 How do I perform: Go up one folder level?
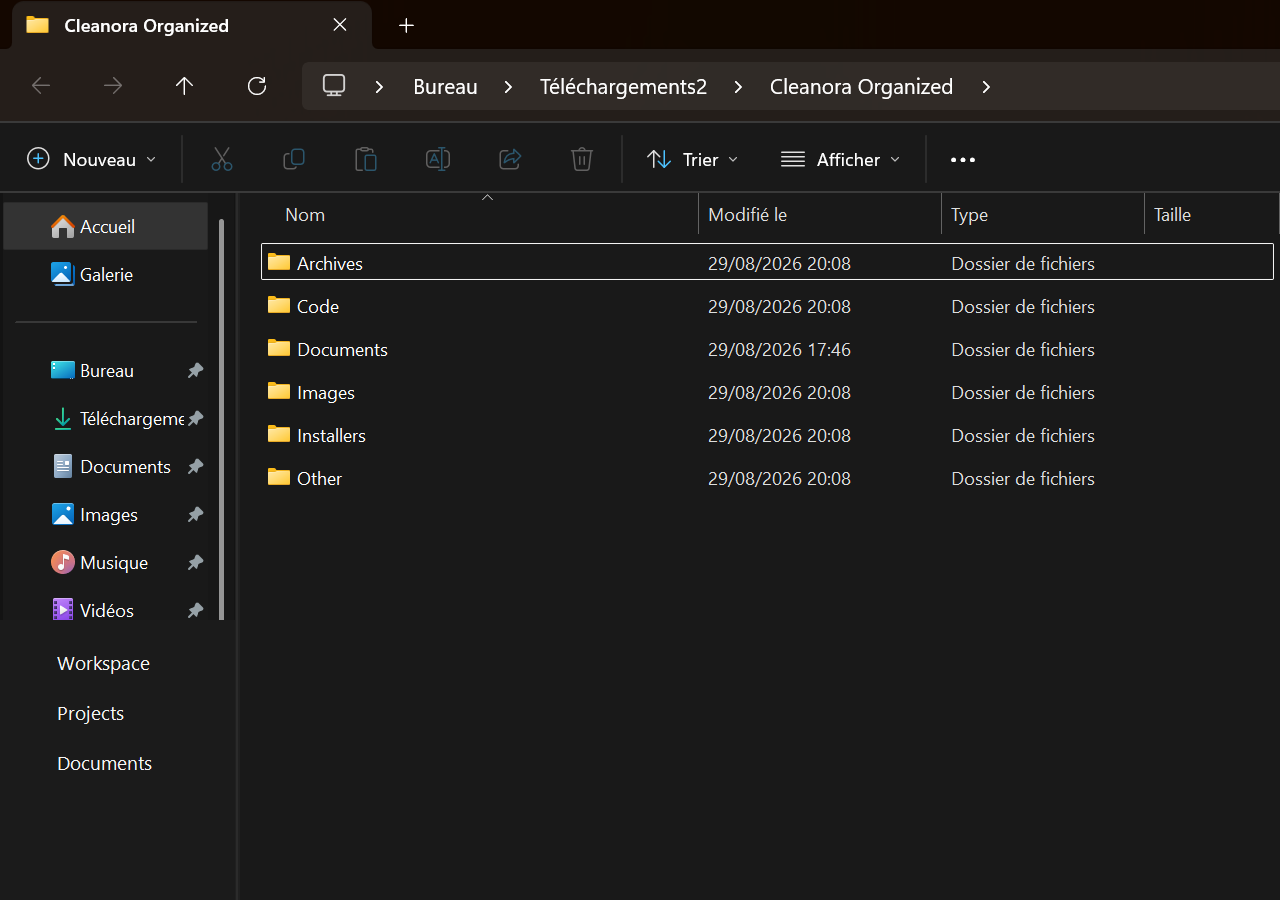184,86
